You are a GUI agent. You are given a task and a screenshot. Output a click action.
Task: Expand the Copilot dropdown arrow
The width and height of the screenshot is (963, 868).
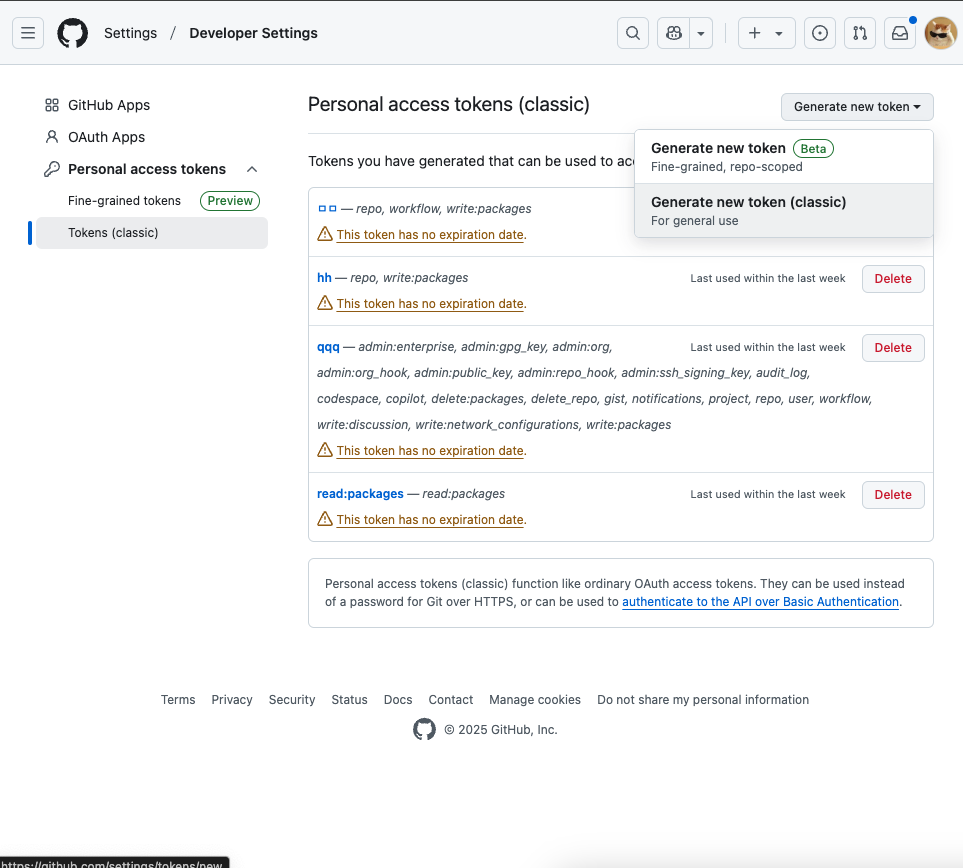point(701,33)
